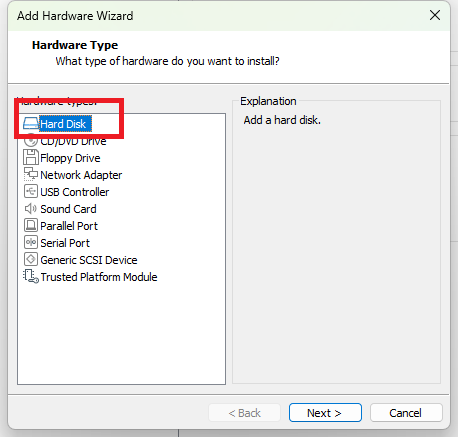Pick Serial Port hardware type
458x437 pixels.
[65, 243]
